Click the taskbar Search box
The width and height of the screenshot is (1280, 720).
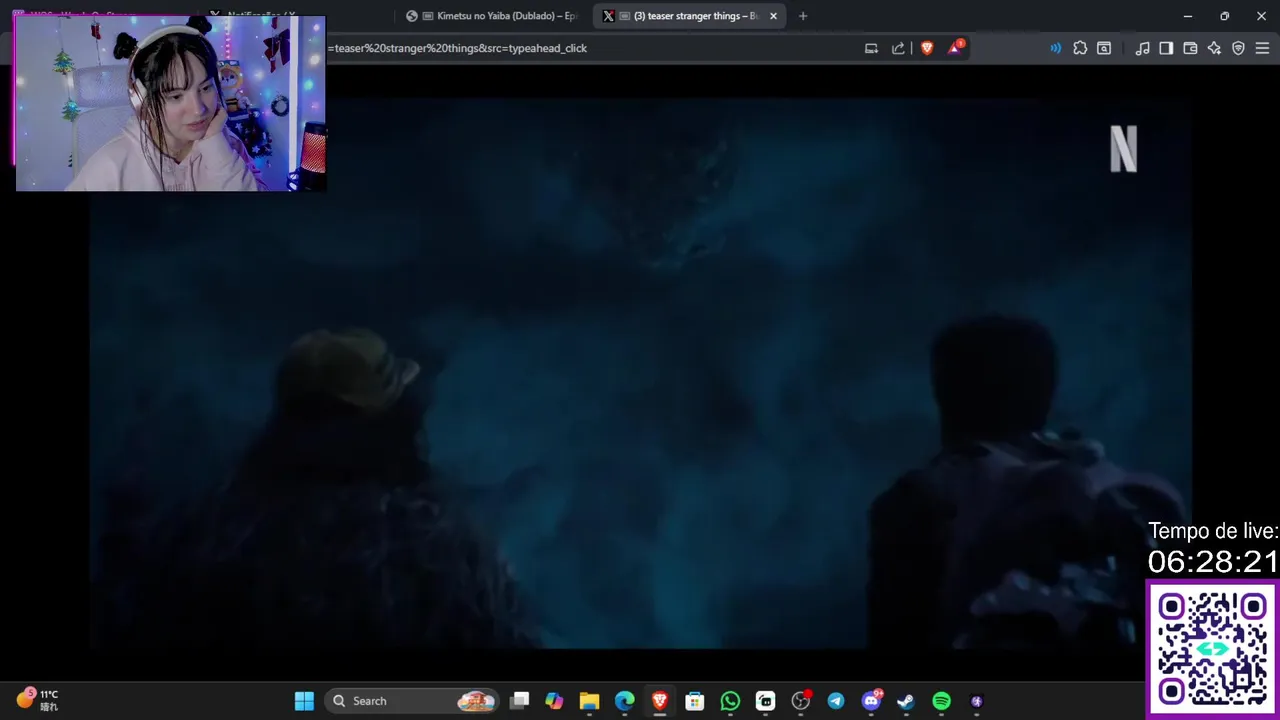tap(413, 701)
